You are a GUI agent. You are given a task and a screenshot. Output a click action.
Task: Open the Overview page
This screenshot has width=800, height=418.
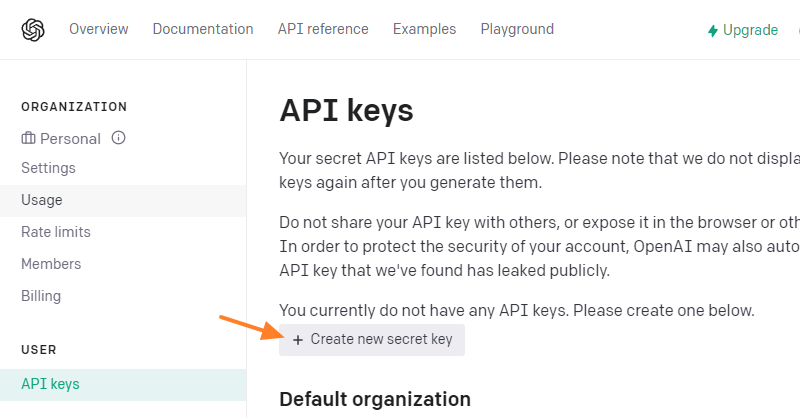point(99,30)
